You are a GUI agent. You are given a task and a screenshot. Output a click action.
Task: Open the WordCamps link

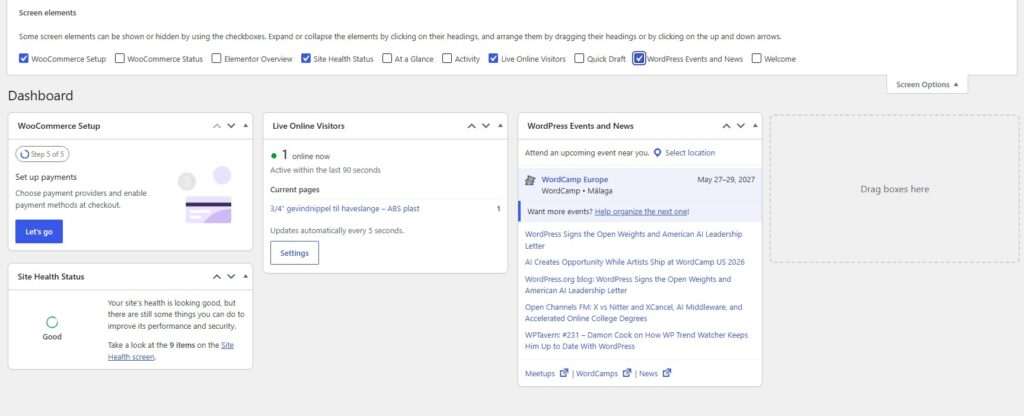pyautogui.click(x=597, y=374)
